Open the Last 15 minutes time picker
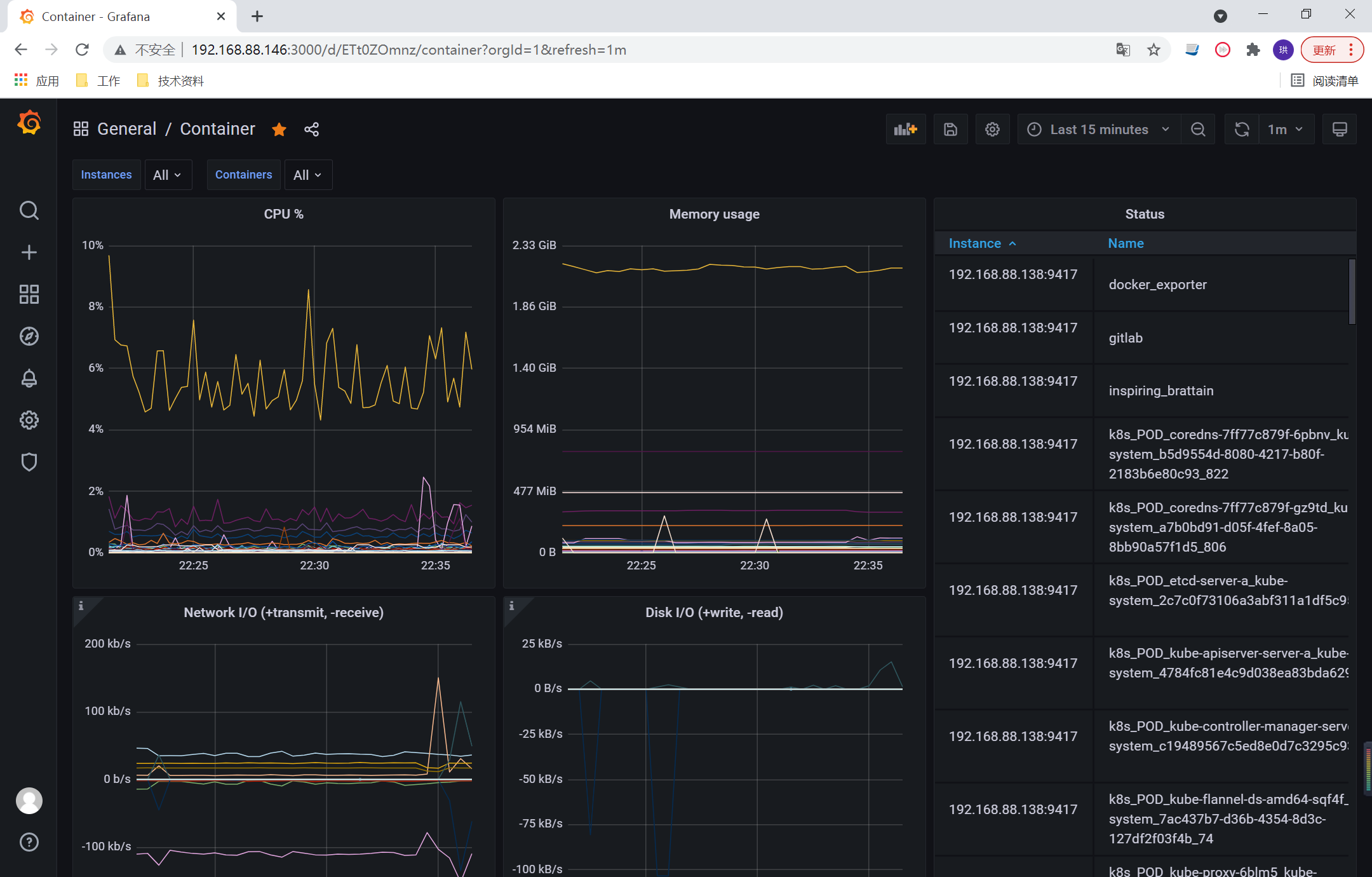The image size is (1372, 877). click(x=1100, y=130)
